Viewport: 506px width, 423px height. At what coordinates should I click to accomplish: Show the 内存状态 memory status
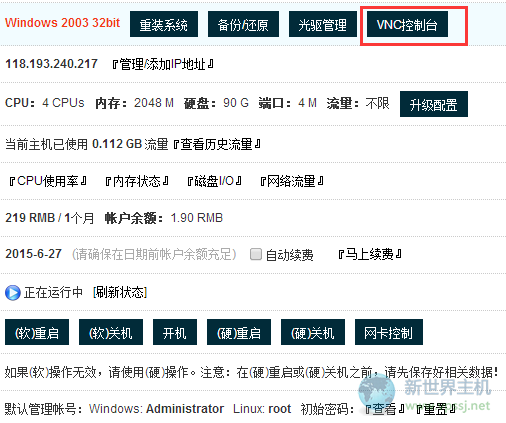137,181
